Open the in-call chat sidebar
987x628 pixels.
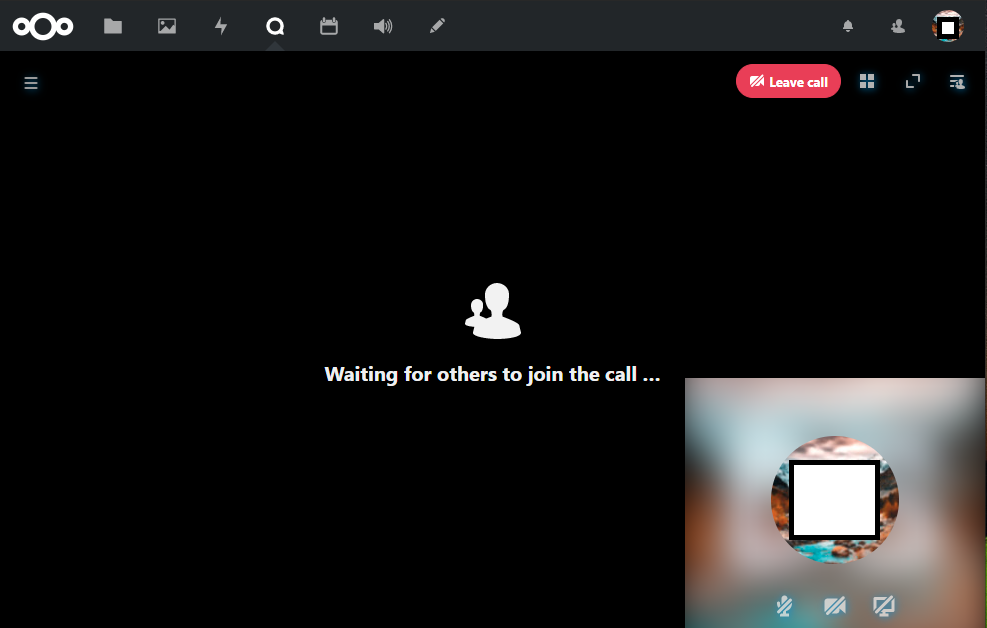(x=956, y=83)
